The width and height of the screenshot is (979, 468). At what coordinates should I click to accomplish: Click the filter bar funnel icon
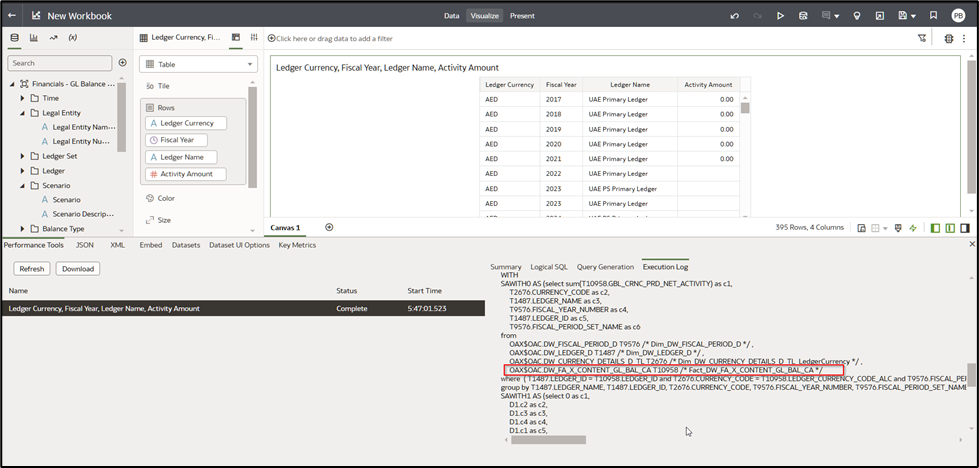tap(922, 38)
